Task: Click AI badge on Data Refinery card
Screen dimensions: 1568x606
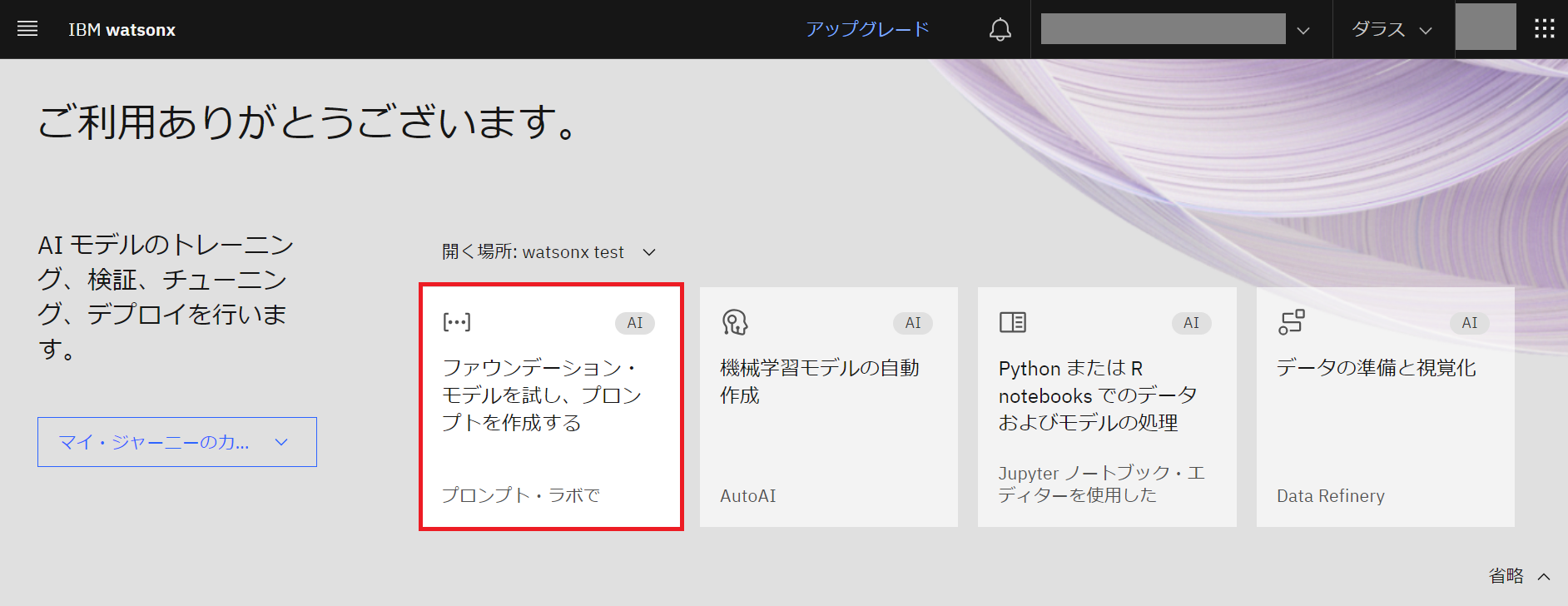Action: click(x=1470, y=323)
